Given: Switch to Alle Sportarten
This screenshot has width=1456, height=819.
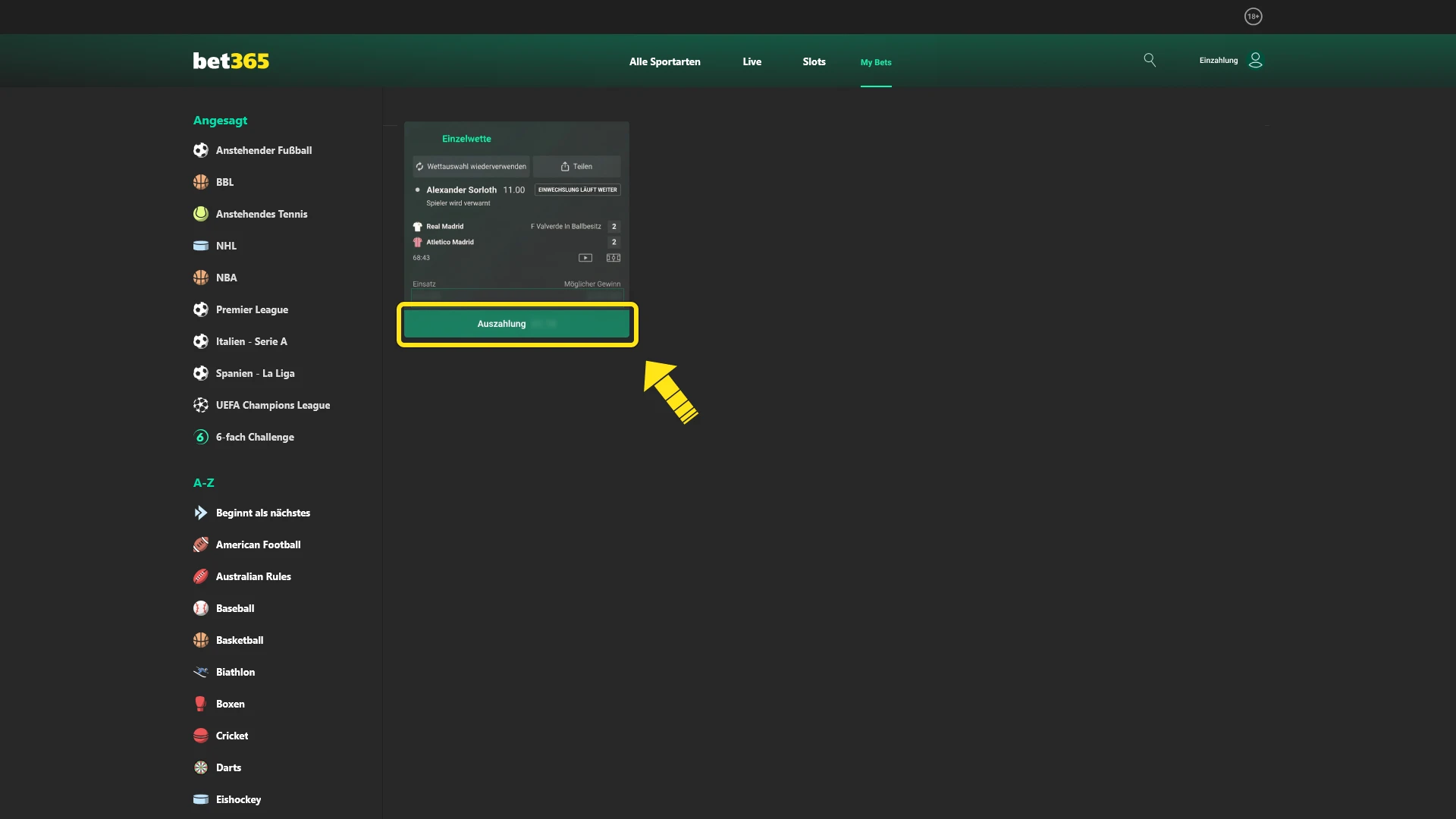Looking at the screenshot, I should pos(664,61).
